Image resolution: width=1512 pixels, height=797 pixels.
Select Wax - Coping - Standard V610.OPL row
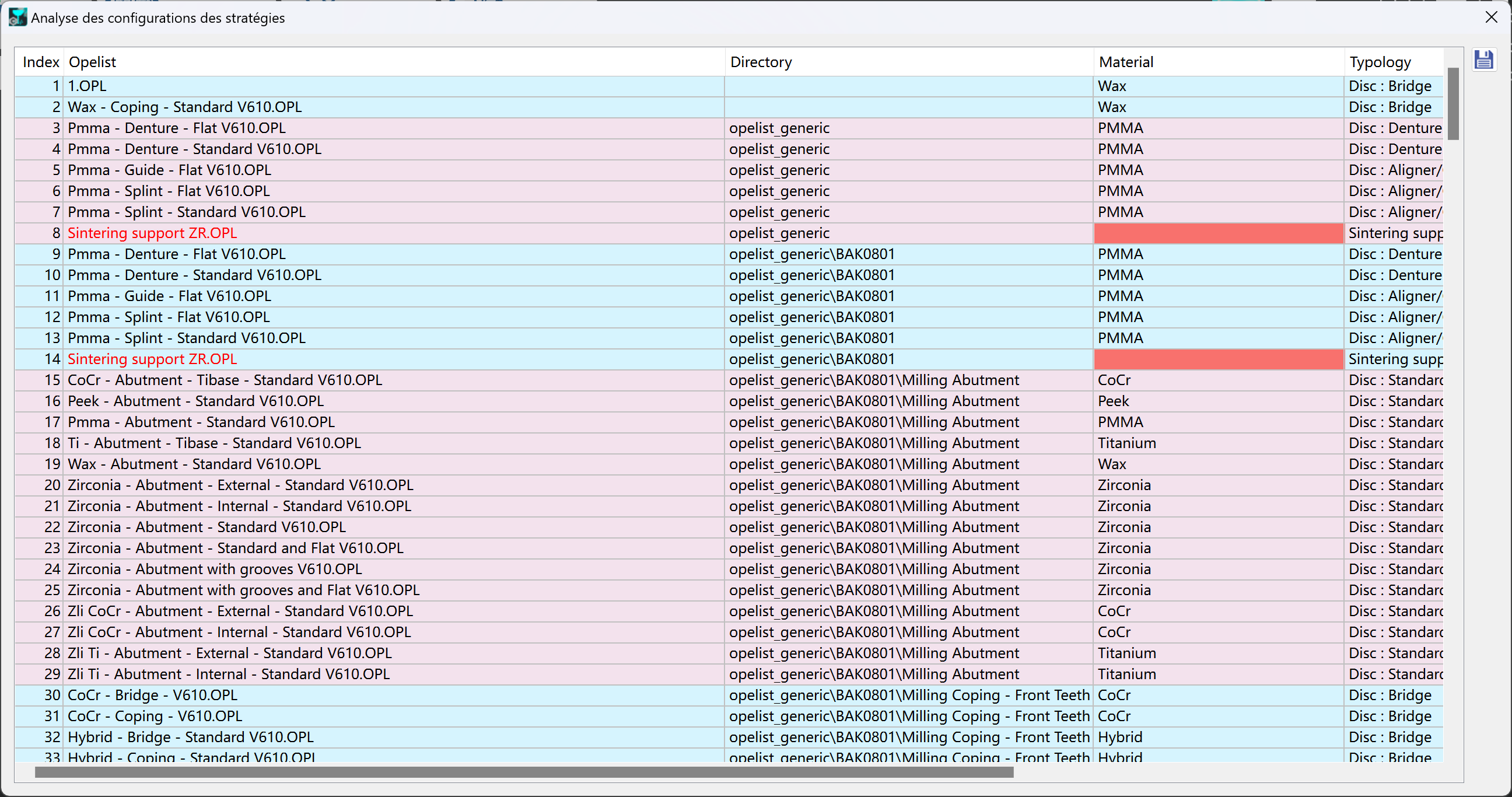pos(729,107)
